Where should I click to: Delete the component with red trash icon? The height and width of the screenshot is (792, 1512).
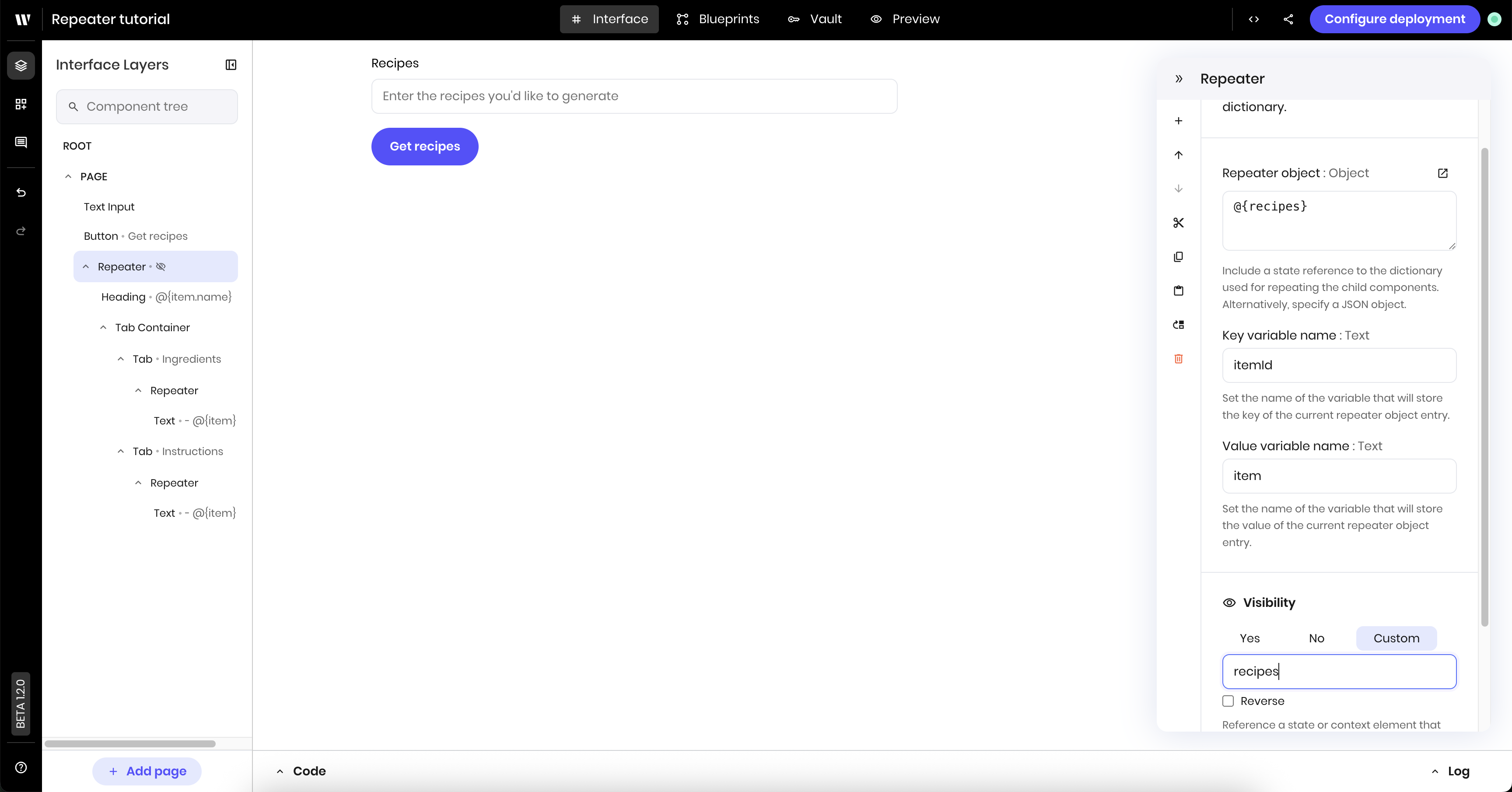[1179, 359]
